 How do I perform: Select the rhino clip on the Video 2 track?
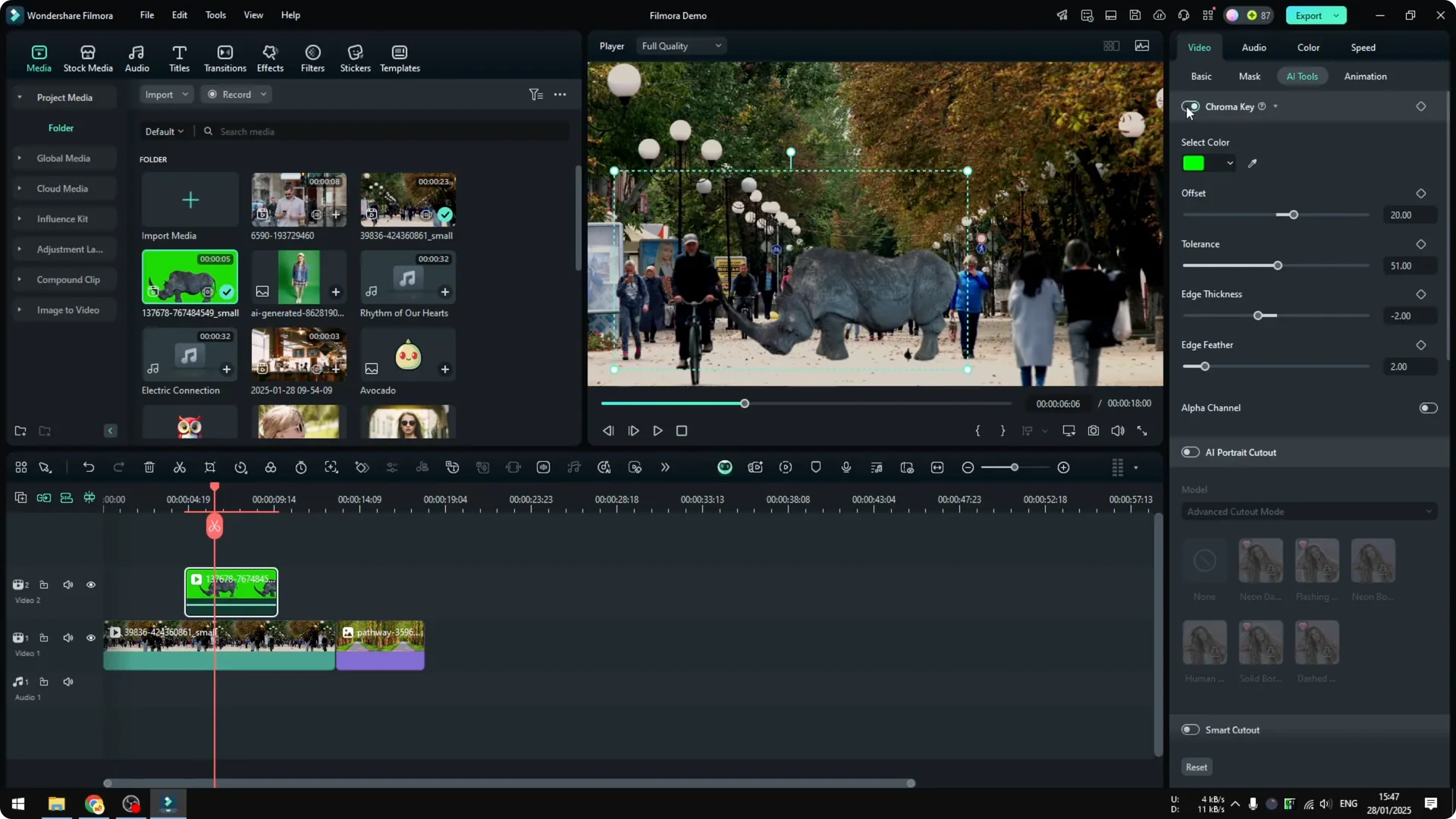point(231,591)
